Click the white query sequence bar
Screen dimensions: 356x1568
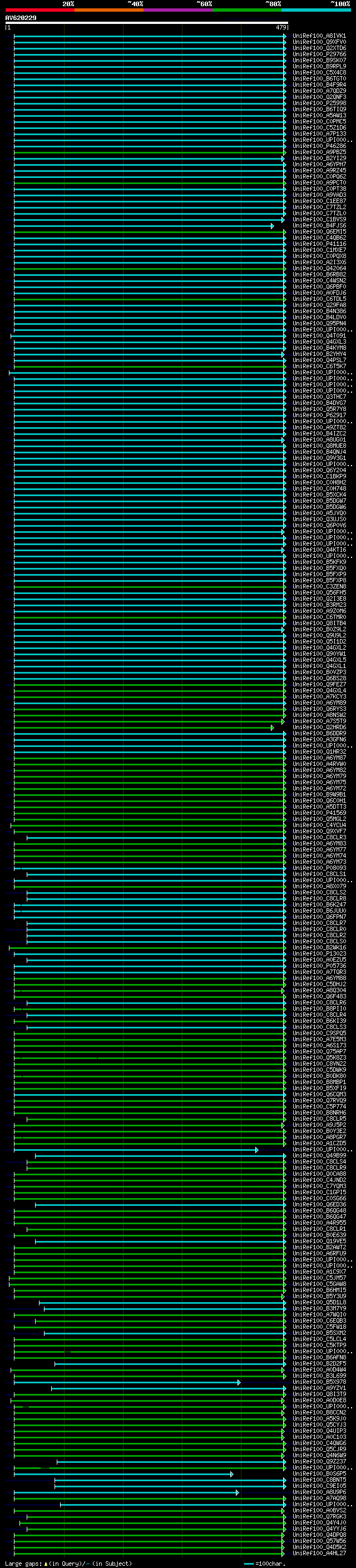147,23
